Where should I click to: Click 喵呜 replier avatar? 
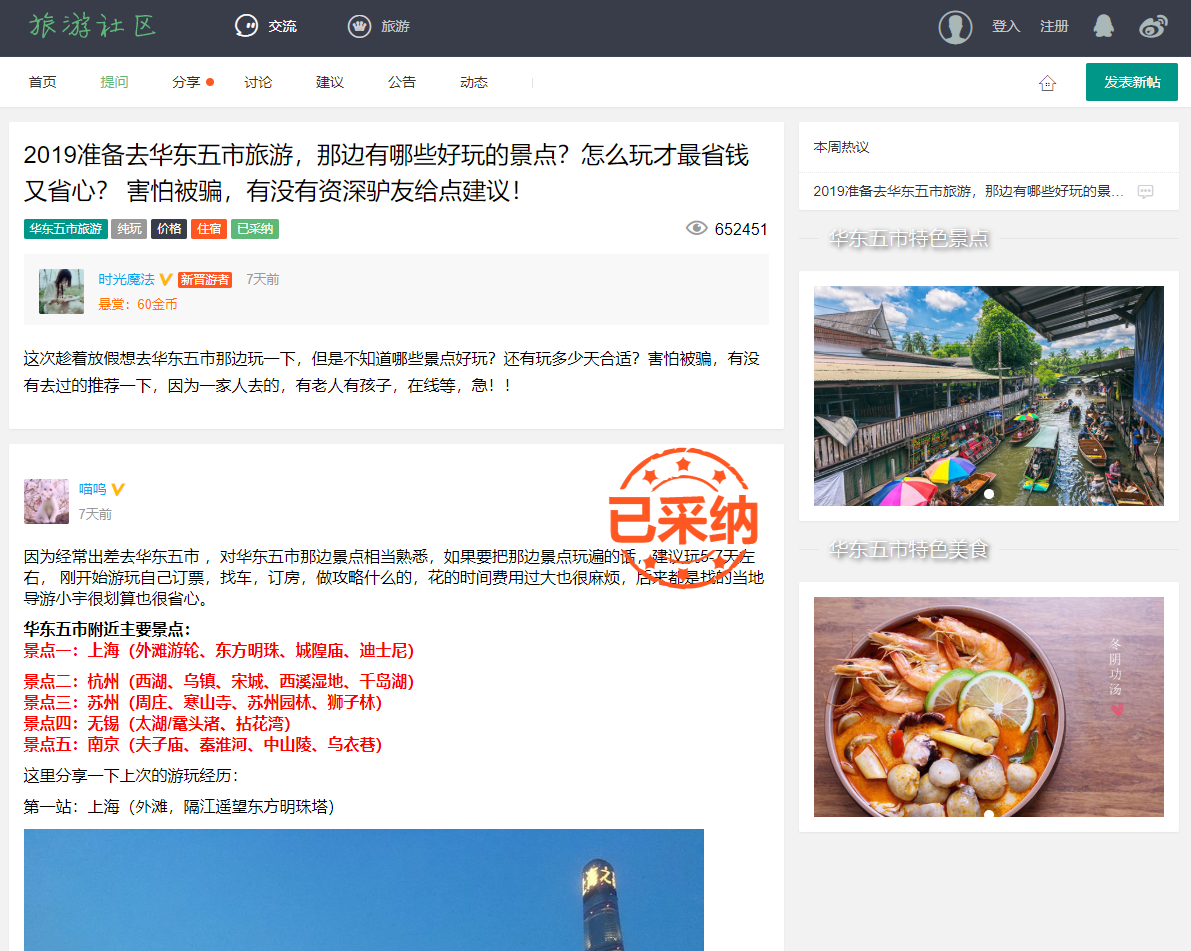pyautogui.click(x=46, y=501)
